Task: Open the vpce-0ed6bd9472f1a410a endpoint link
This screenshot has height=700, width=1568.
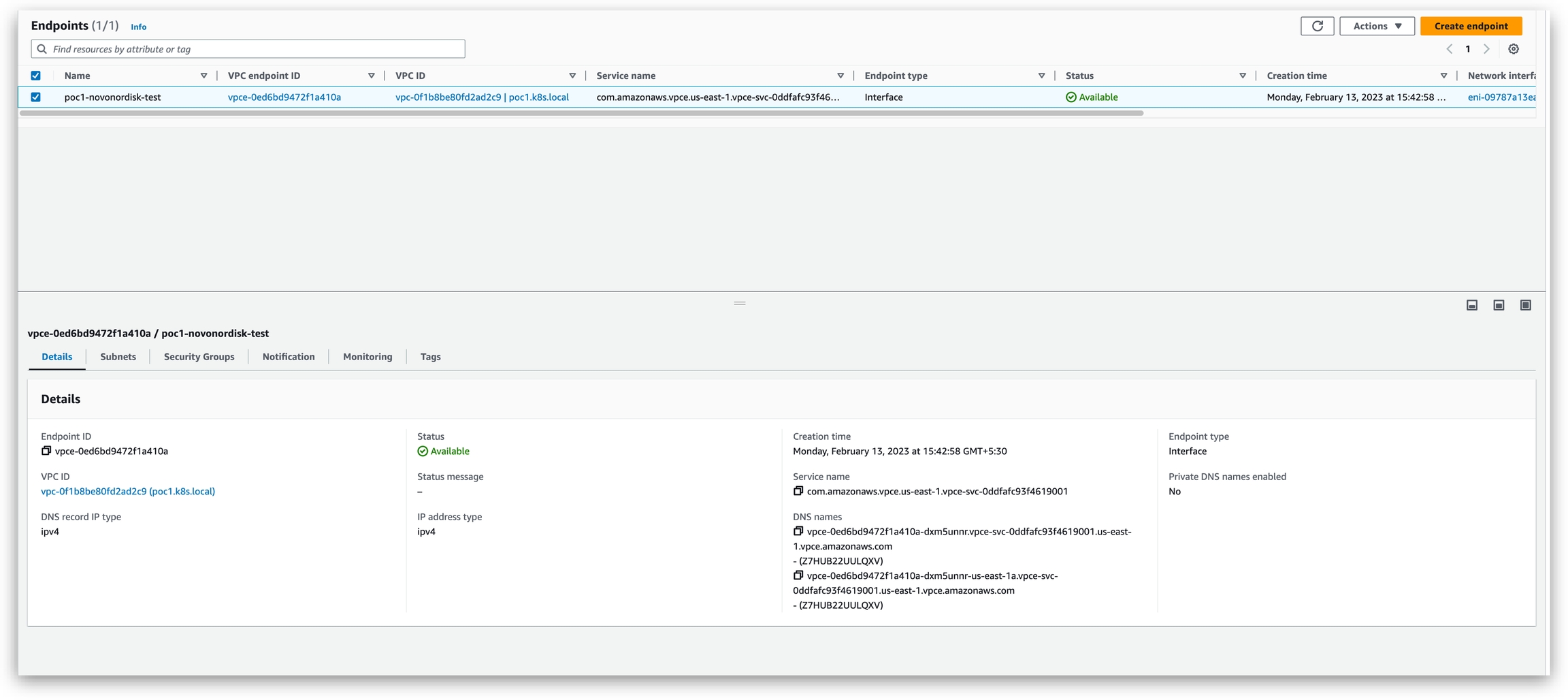Action: click(x=284, y=97)
